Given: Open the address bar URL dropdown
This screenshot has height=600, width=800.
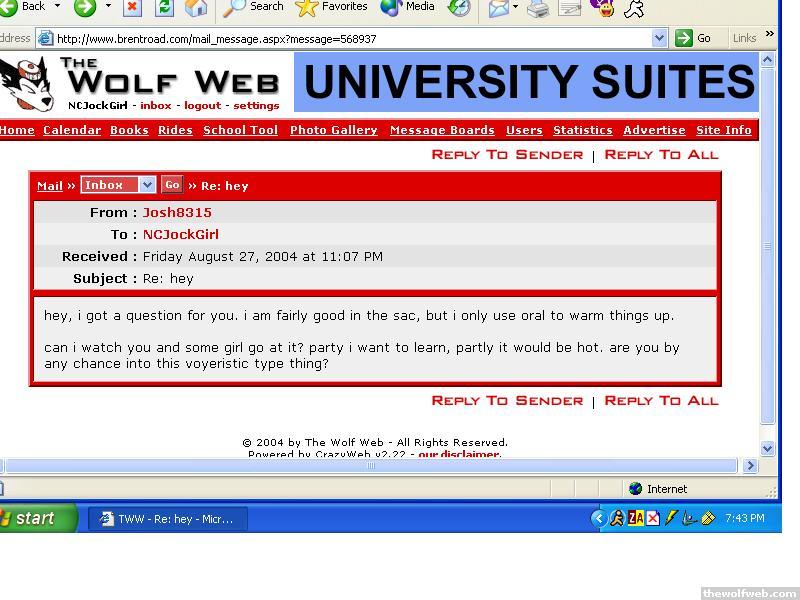Looking at the screenshot, I should [659, 38].
